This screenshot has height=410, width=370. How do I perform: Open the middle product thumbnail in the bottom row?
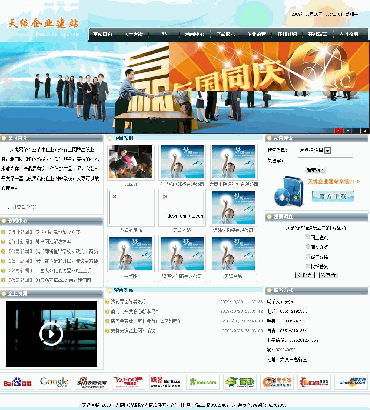click(182, 253)
